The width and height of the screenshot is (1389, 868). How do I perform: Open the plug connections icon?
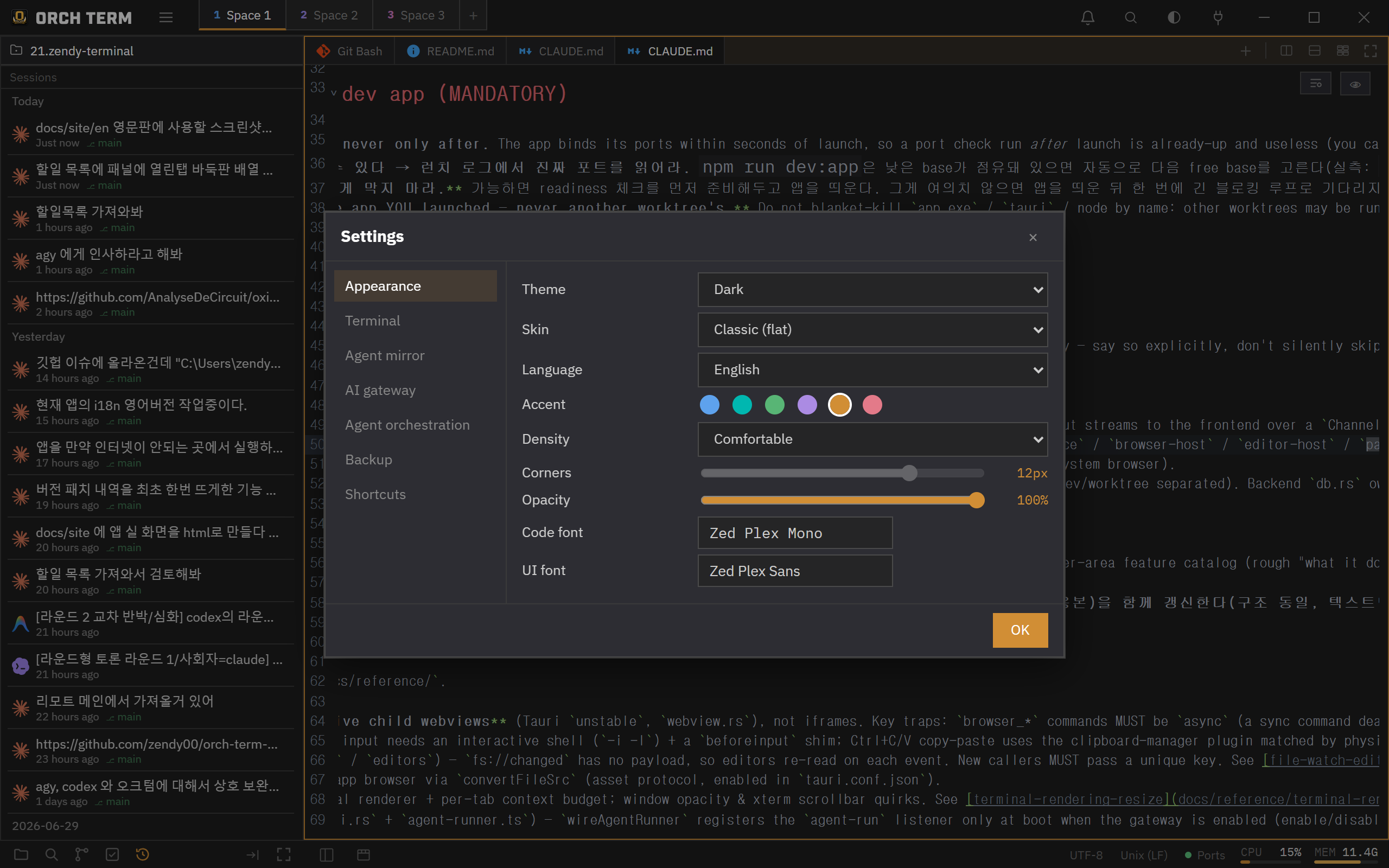1218,18
